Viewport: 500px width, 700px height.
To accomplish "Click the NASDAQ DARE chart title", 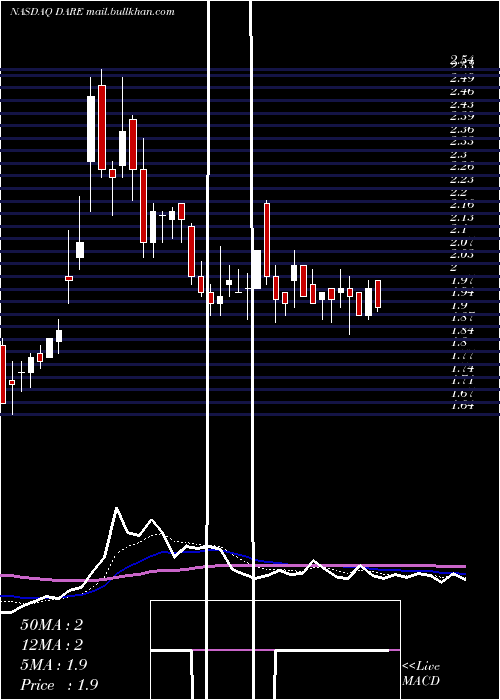I will (92, 12).
